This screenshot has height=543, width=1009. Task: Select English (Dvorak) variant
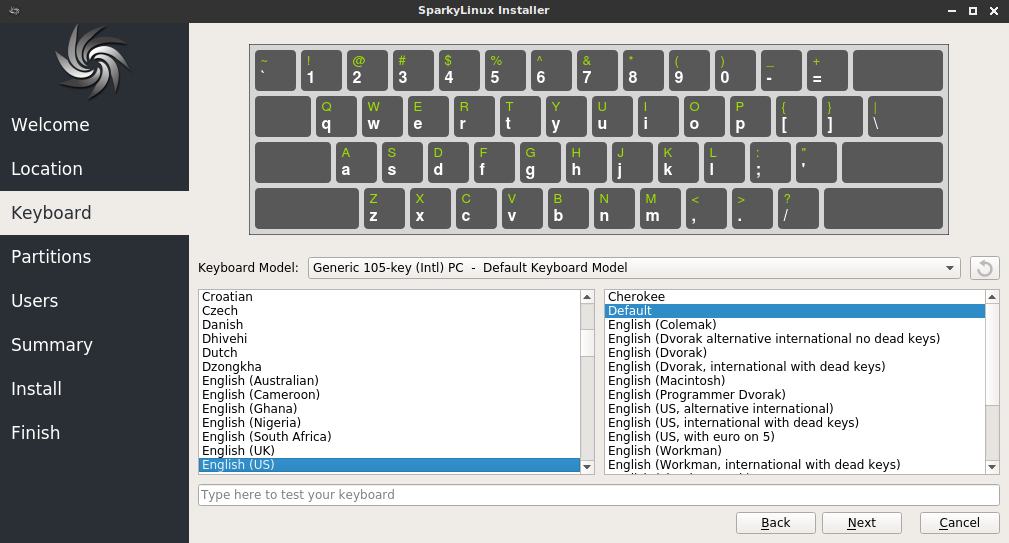click(x=795, y=353)
